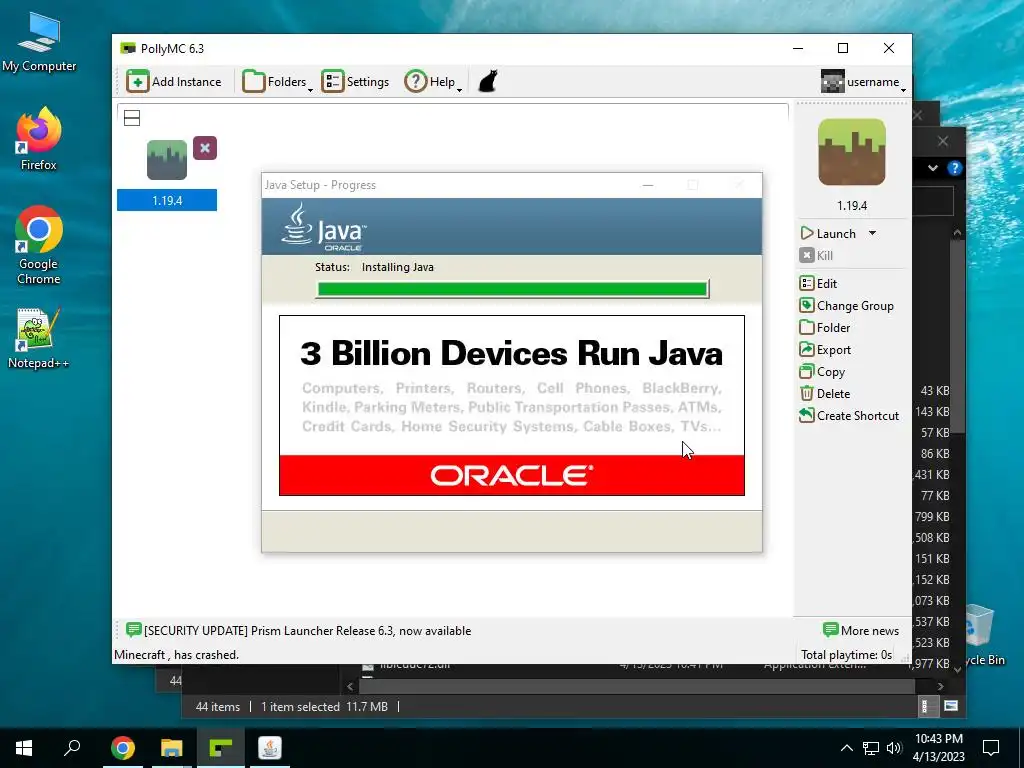The image size is (1024, 768).
Task: Open File Explorer from taskbar
Action: coord(172,748)
